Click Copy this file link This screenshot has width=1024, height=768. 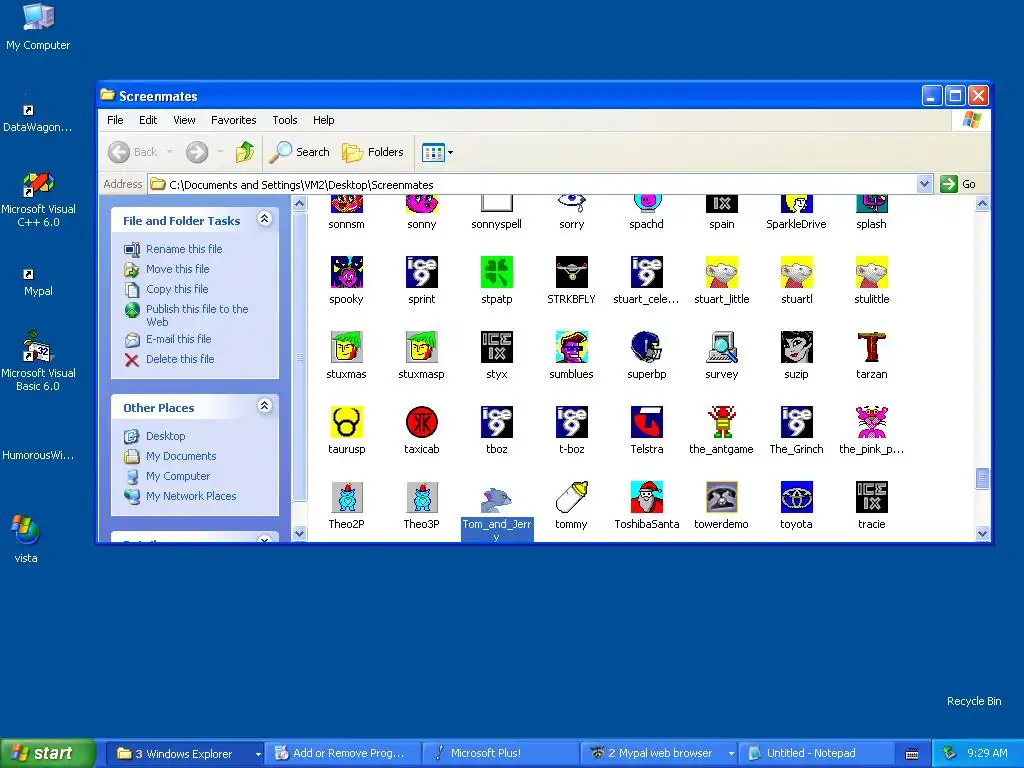(177, 289)
